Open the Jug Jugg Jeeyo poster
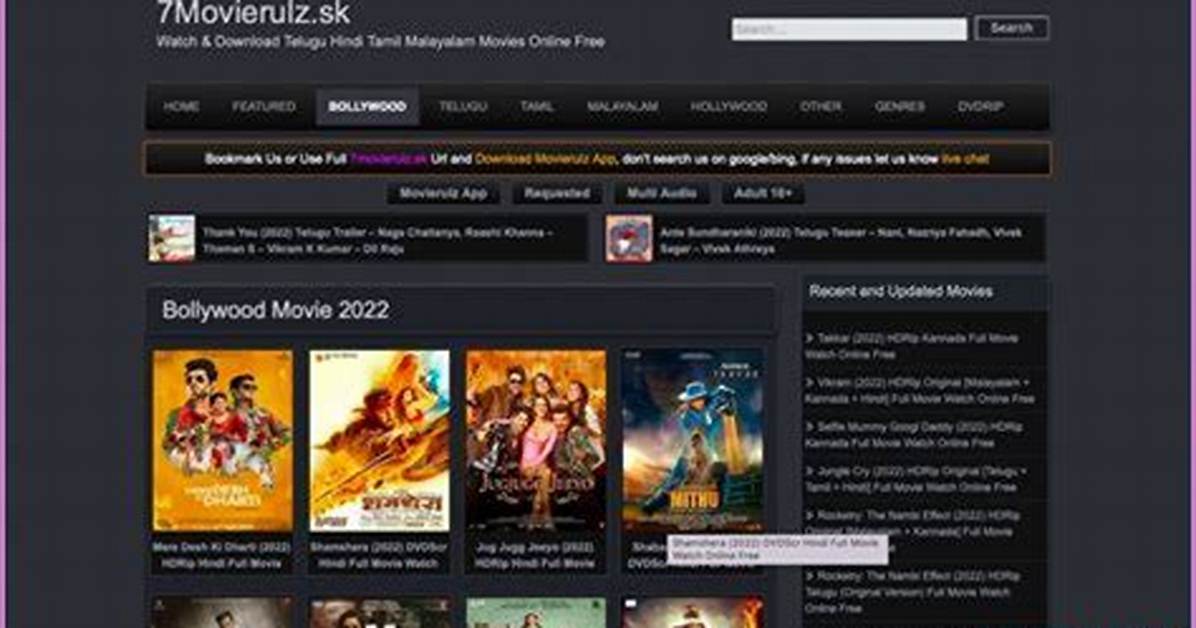 click(x=536, y=440)
